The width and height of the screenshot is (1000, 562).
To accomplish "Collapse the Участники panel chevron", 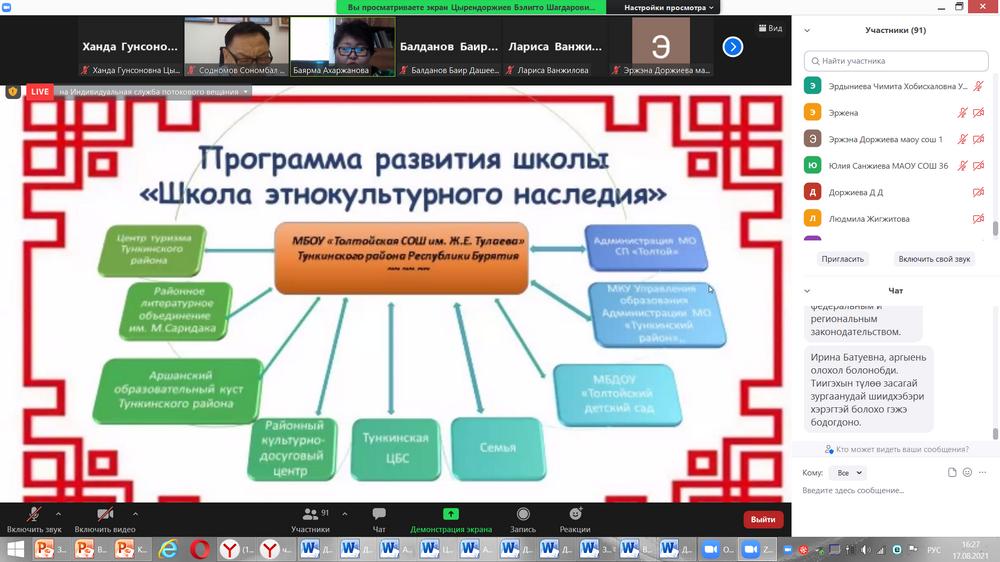I will [x=807, y=30].
